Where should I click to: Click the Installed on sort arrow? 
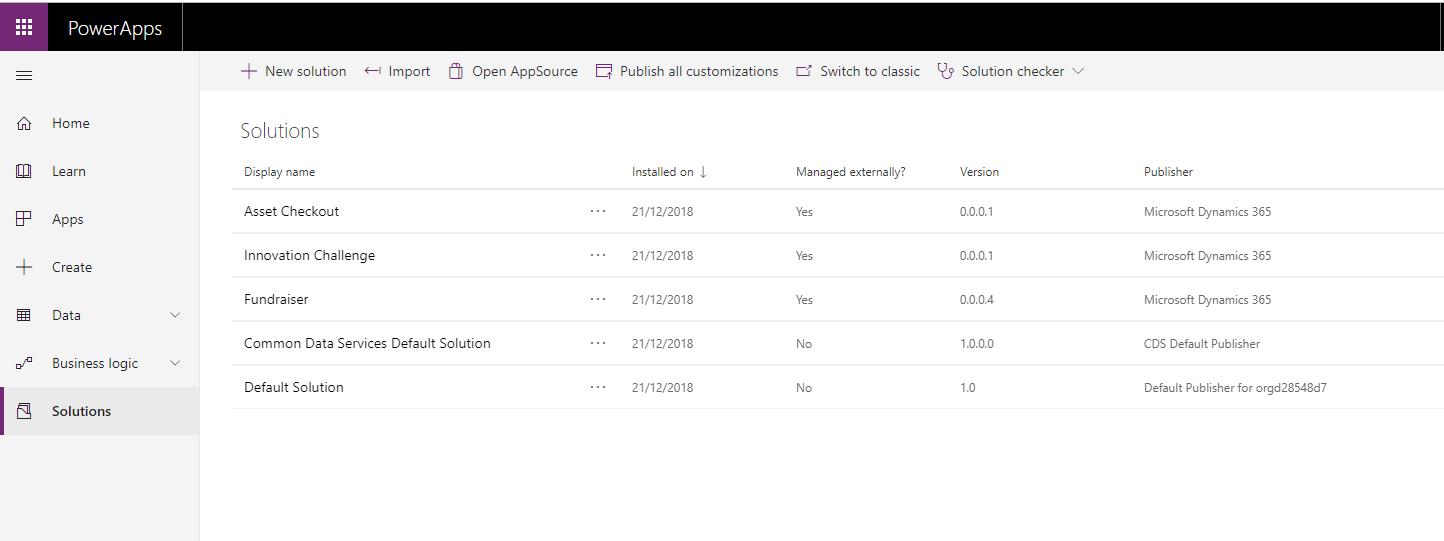[x=703, y=172]
